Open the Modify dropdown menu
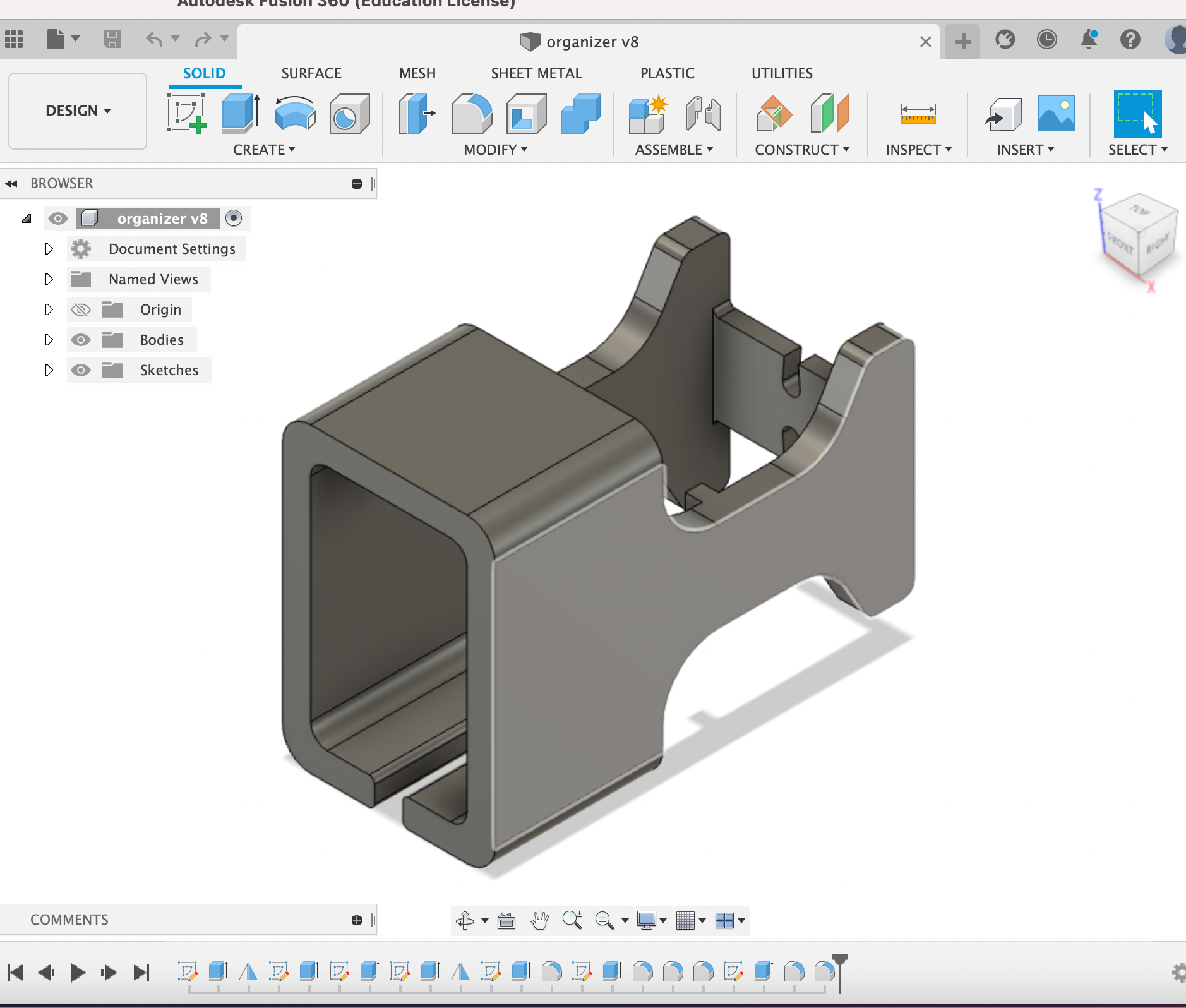 point(496,150)
